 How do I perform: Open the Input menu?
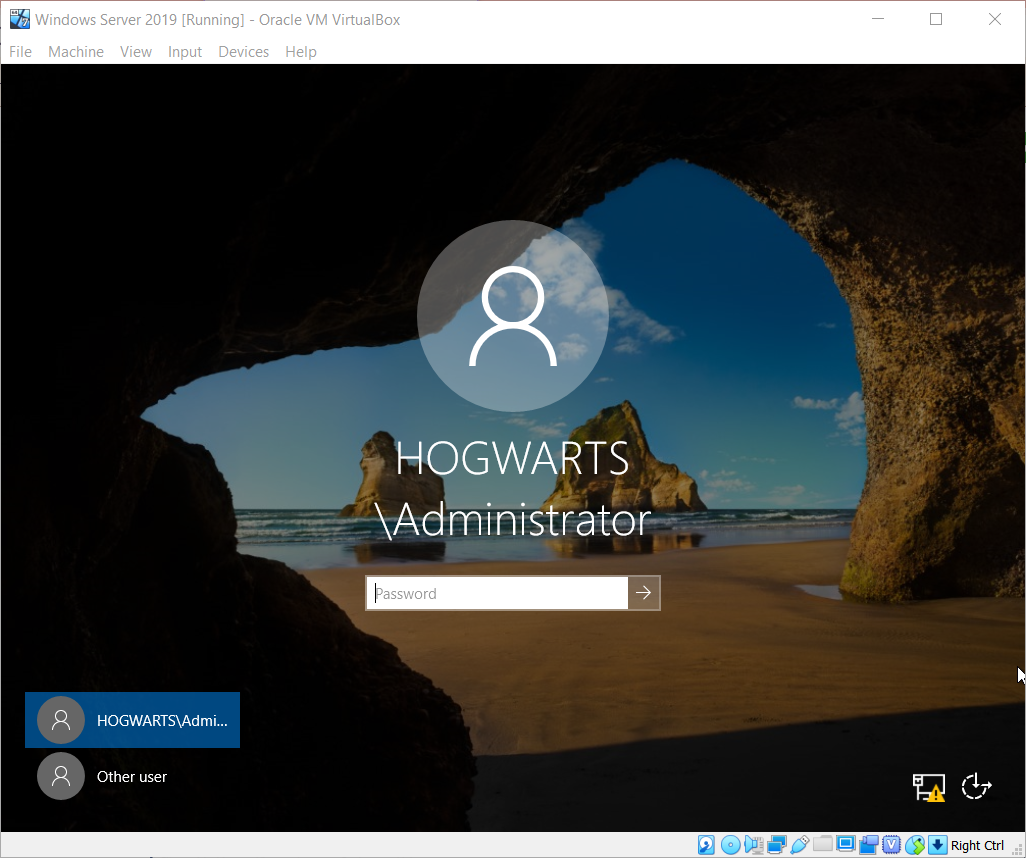pos(185,52)
